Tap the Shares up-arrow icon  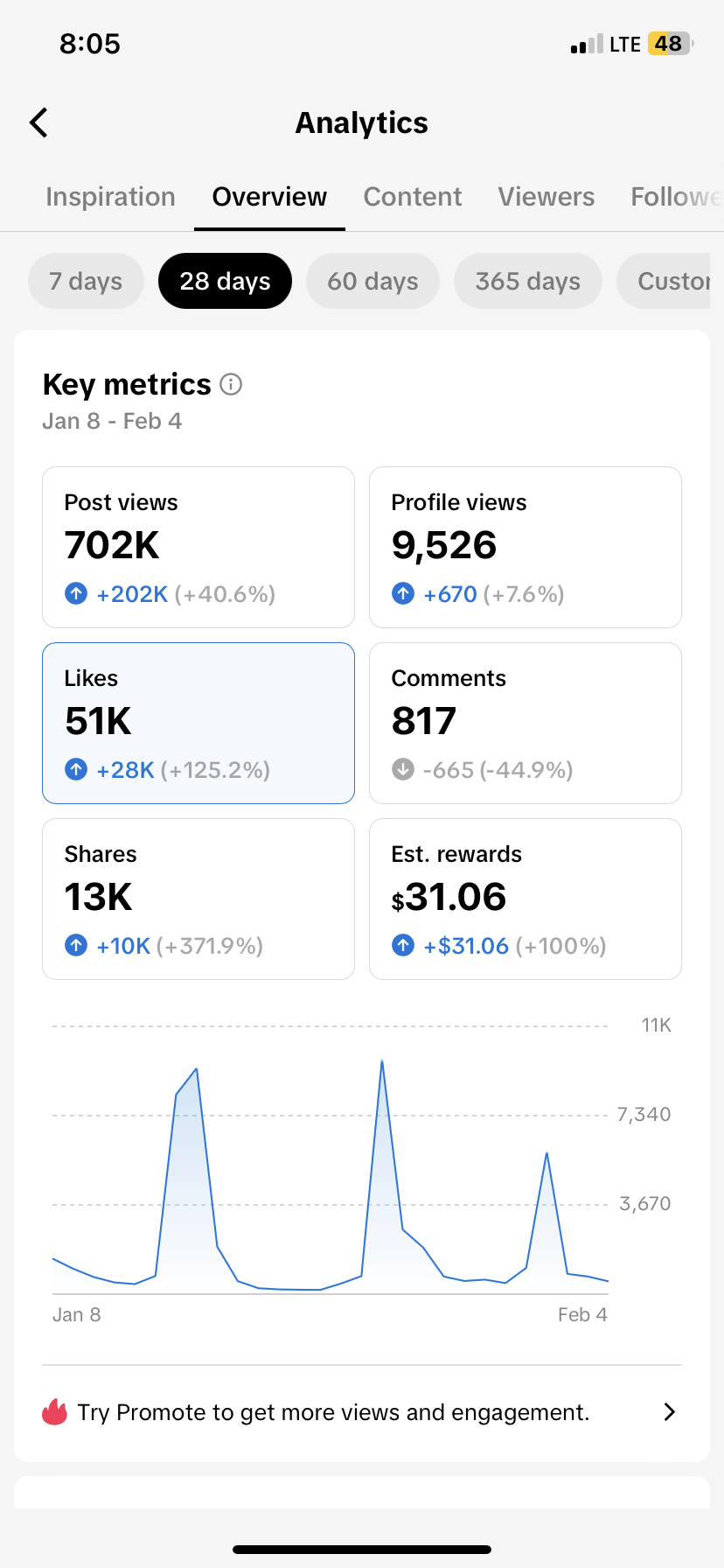(76, 946)
